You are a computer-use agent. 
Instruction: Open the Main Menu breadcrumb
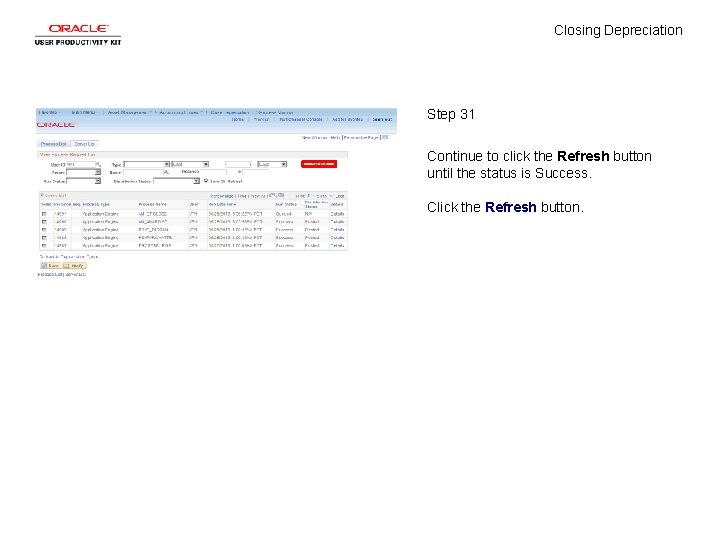click(x=84, y=112)
